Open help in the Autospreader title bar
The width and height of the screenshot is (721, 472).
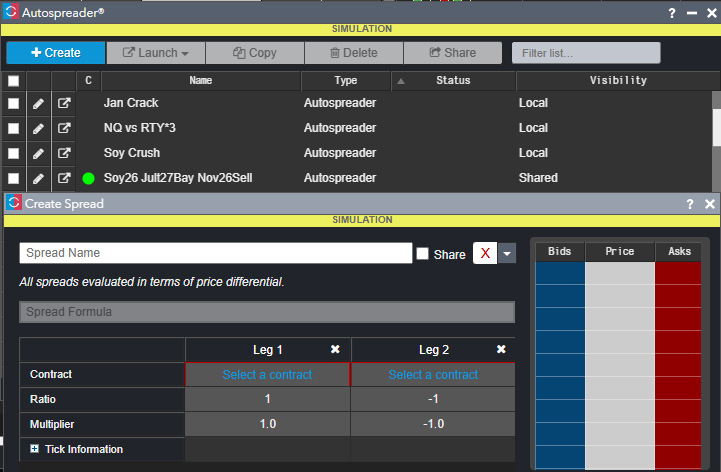pos(672,12)
